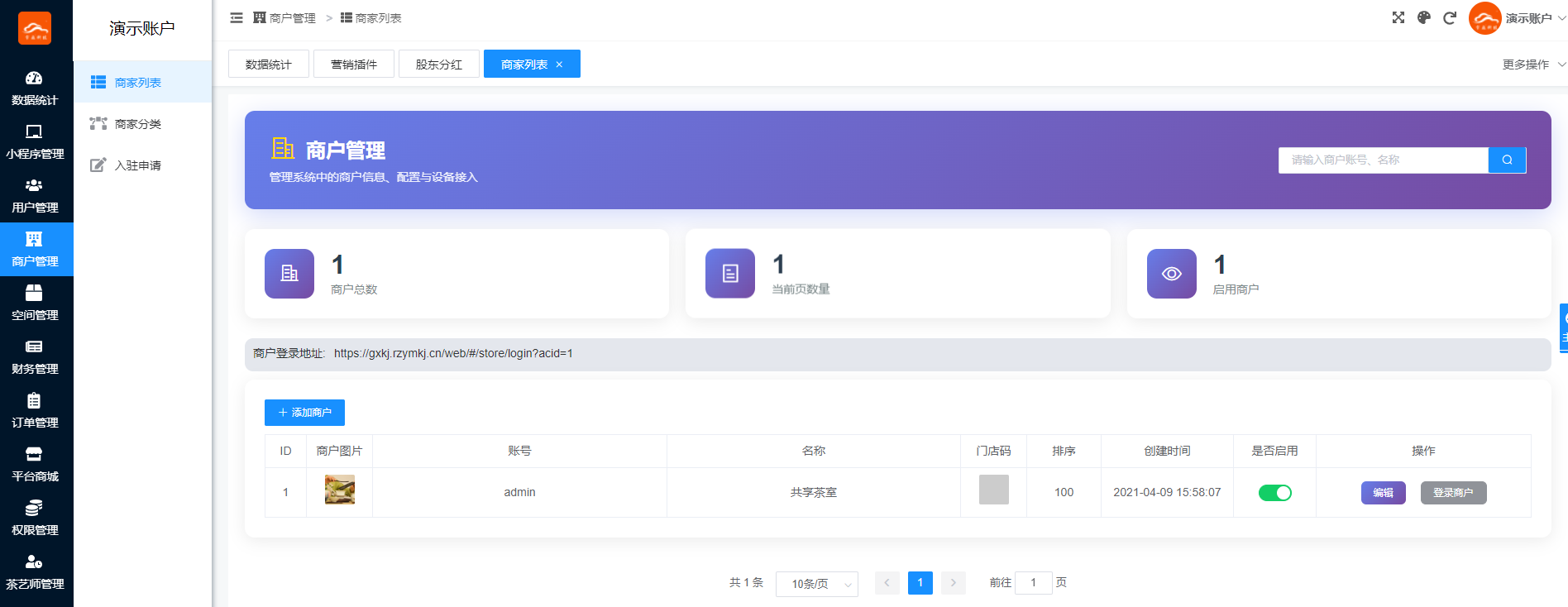
Task: Collapse sidebar with hamburger menu icon
Action: coord(237,17)
